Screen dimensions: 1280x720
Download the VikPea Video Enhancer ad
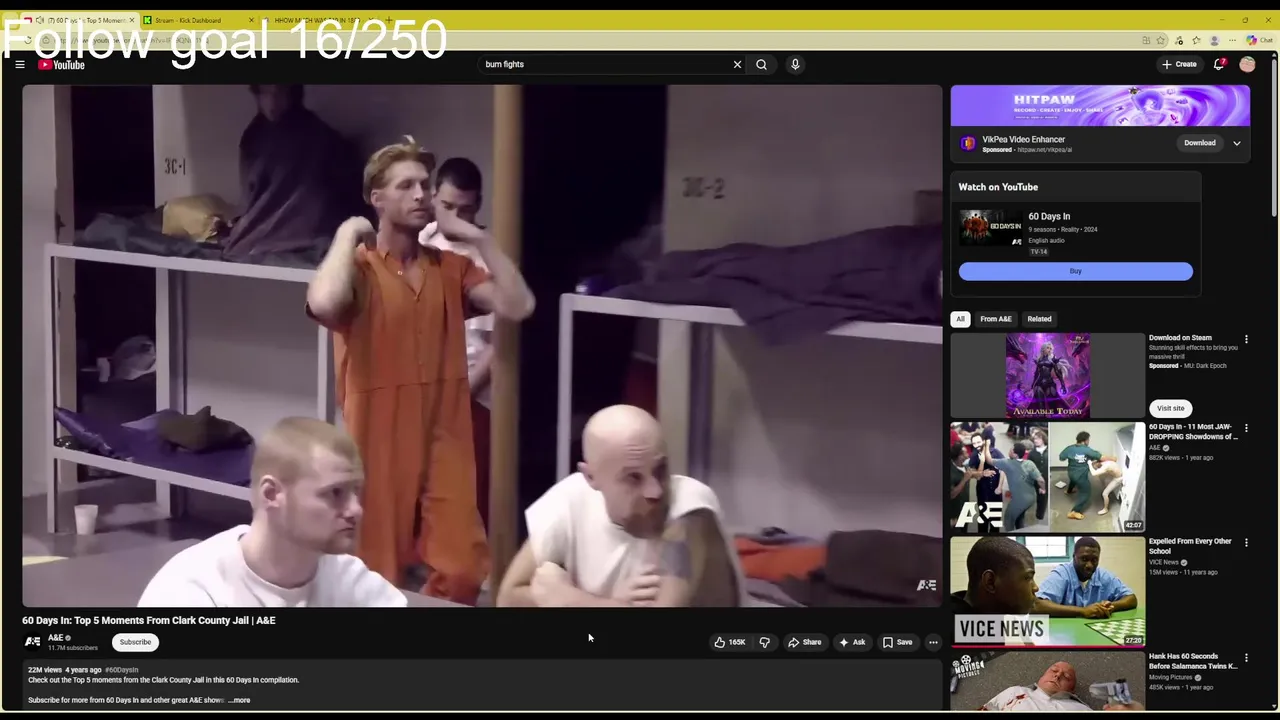pos(1200,143)
